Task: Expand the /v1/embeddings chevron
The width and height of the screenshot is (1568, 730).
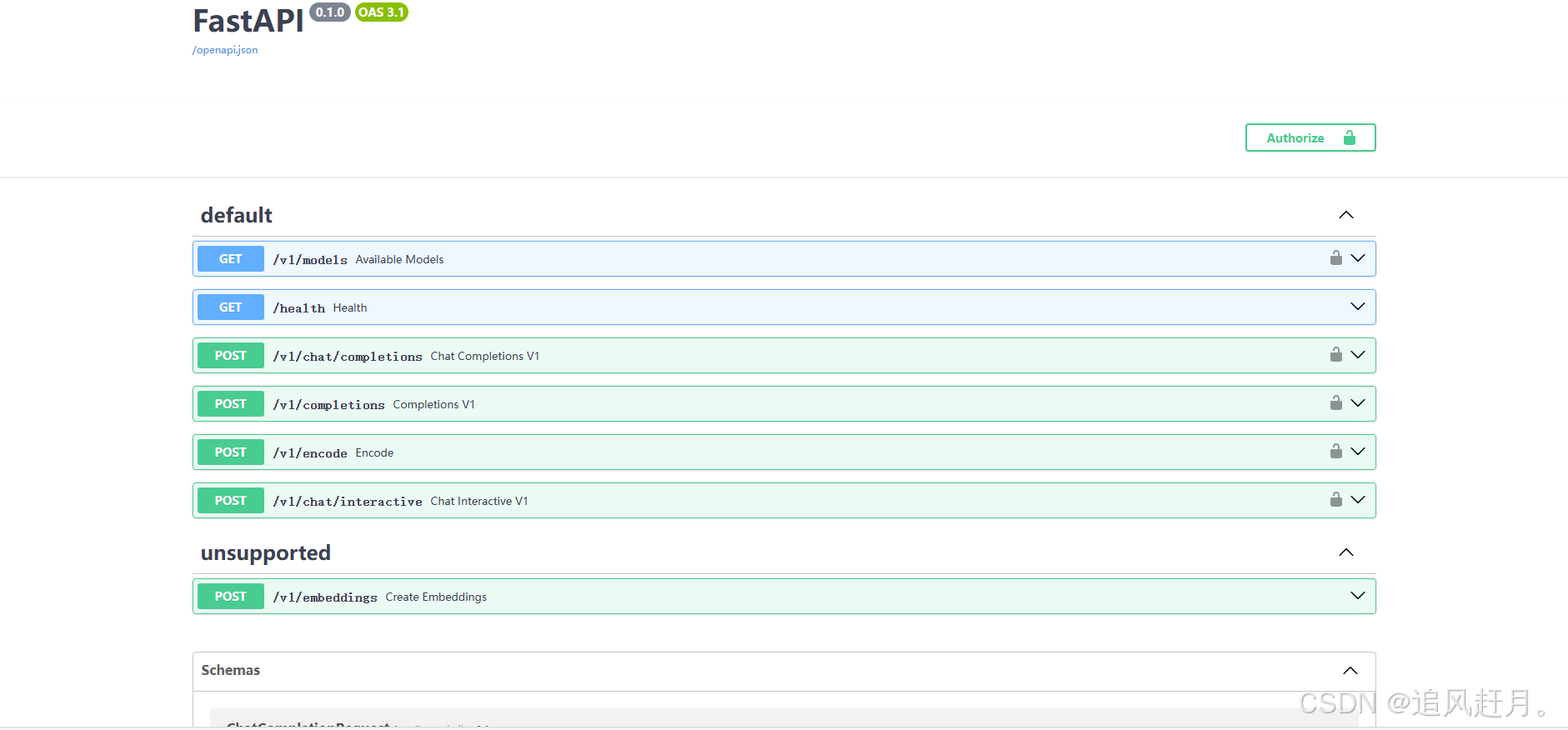Action: (1358, 596)
